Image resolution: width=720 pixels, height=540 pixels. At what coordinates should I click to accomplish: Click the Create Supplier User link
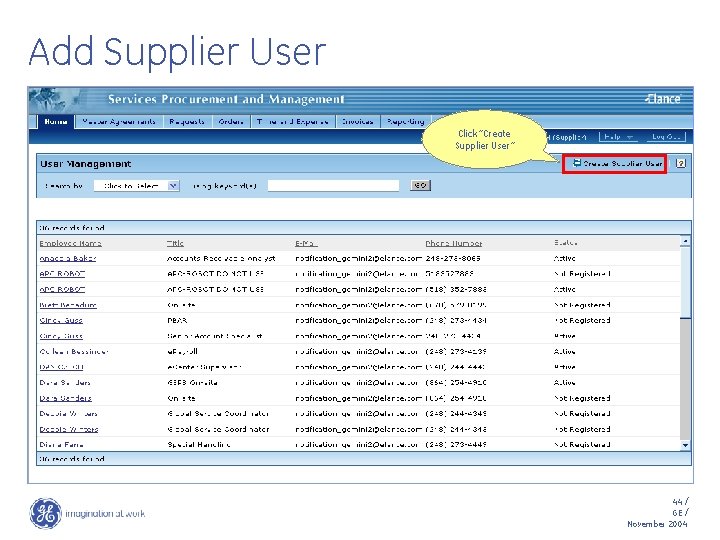click(x=617, y=163)
